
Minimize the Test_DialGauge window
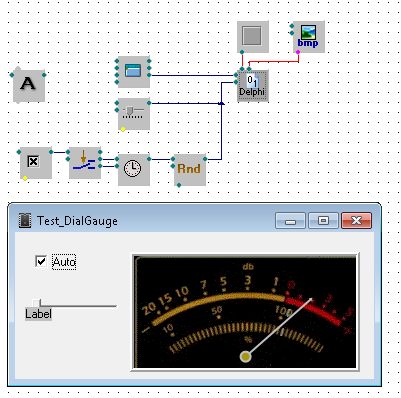pyautogui.click(x=290, y=220)
